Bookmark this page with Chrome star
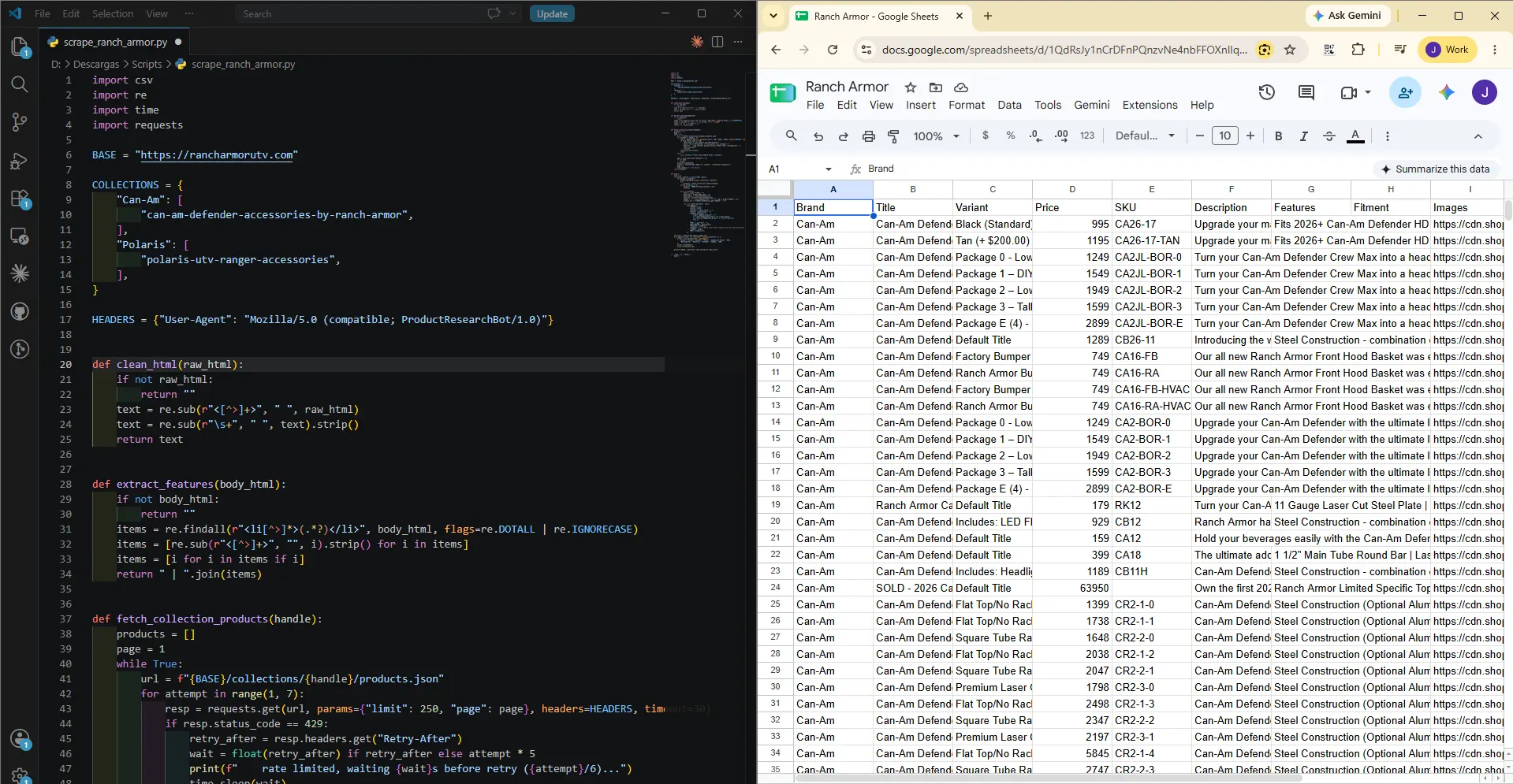This screenshot has width=1513, height=784. click(x=1290, y=50)
